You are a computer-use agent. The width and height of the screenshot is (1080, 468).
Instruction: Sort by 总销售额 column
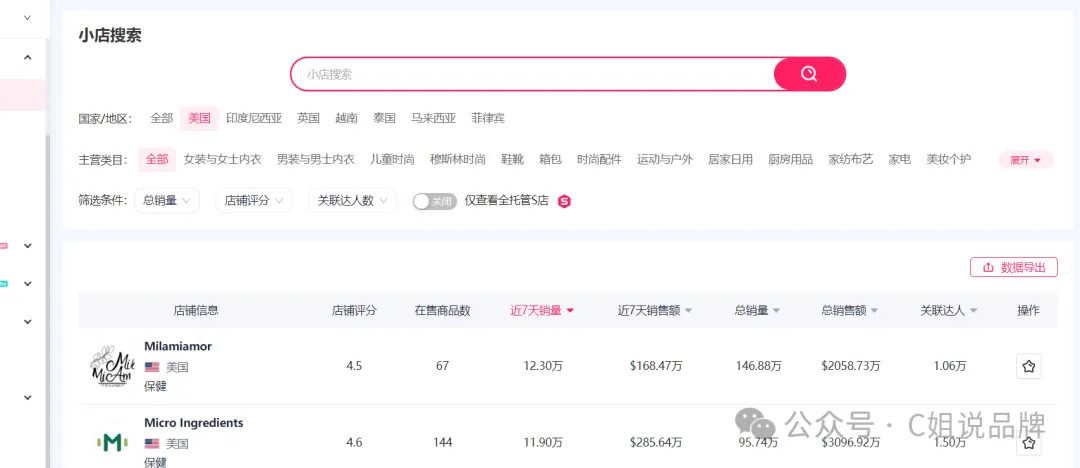(850, 311)
